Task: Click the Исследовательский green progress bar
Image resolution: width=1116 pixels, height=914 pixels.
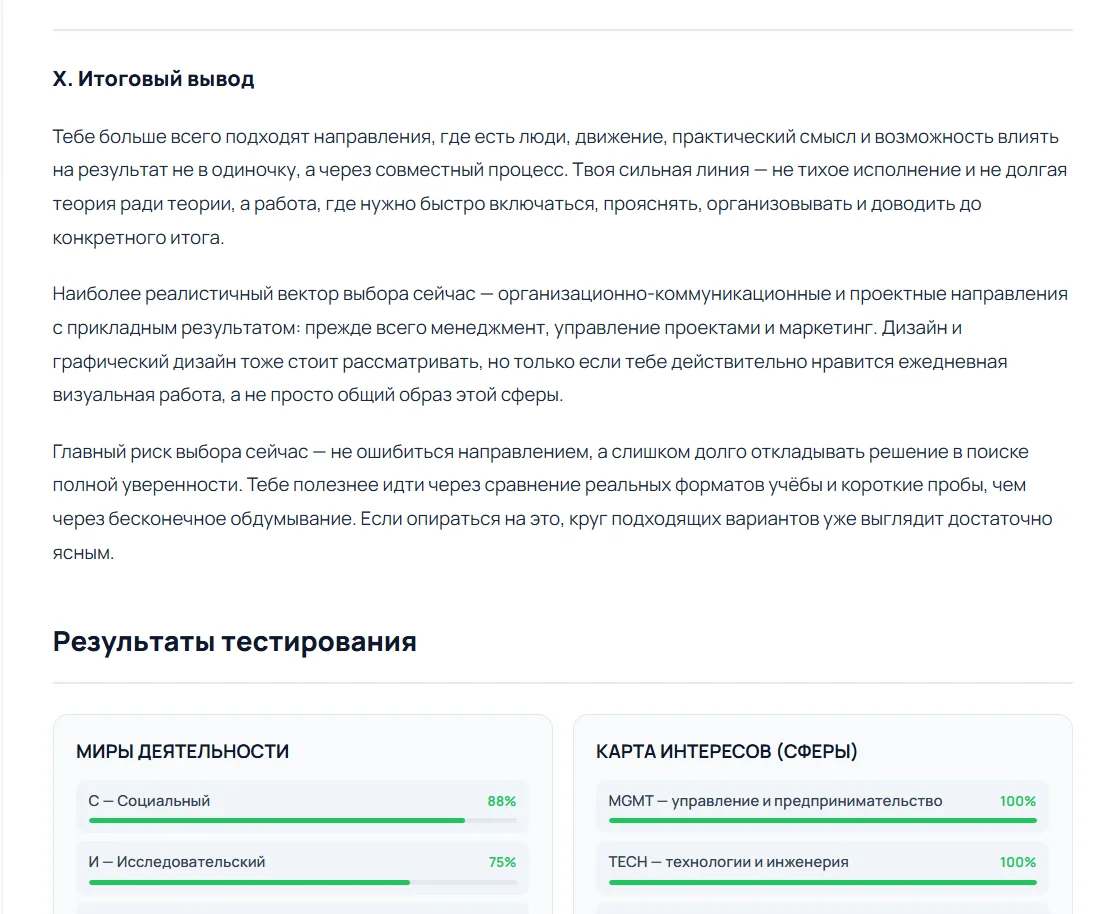Action: point(302,882)
